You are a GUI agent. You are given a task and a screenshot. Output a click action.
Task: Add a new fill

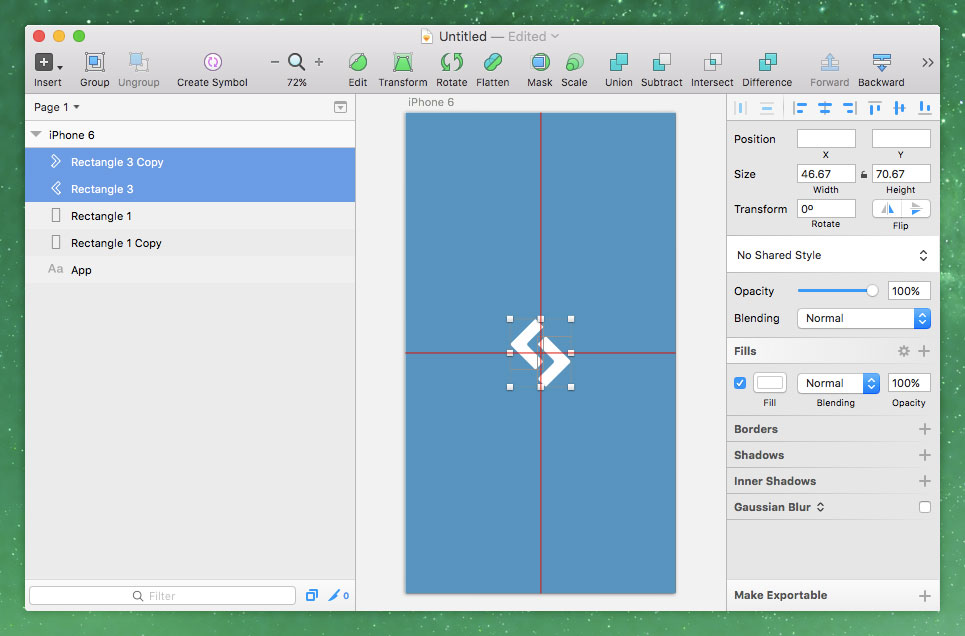[x=924, y=351]
